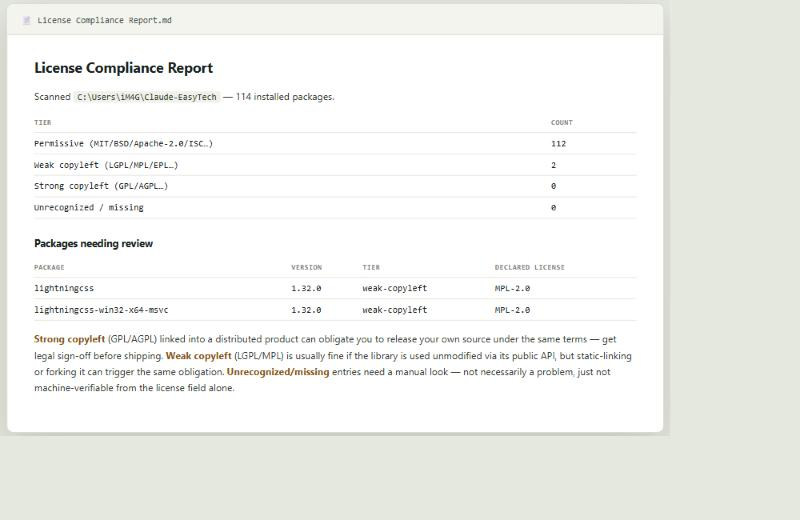
Task: Select the 'lightningcss-win32-x64-msvc' package name
Action: point(101,310)
